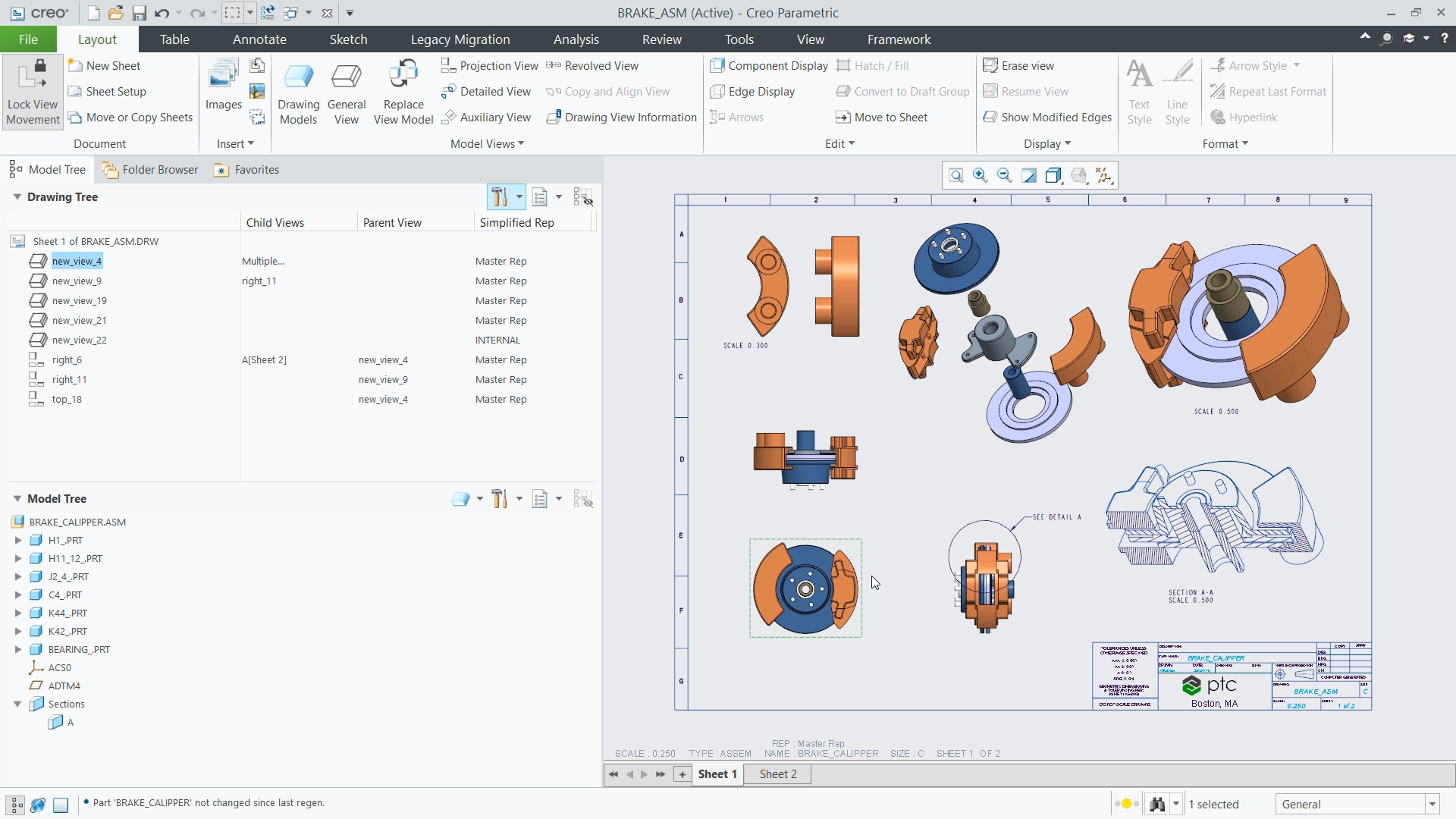1456x819 pixels.
Task: Insert a General View
Action: point(347,93)
